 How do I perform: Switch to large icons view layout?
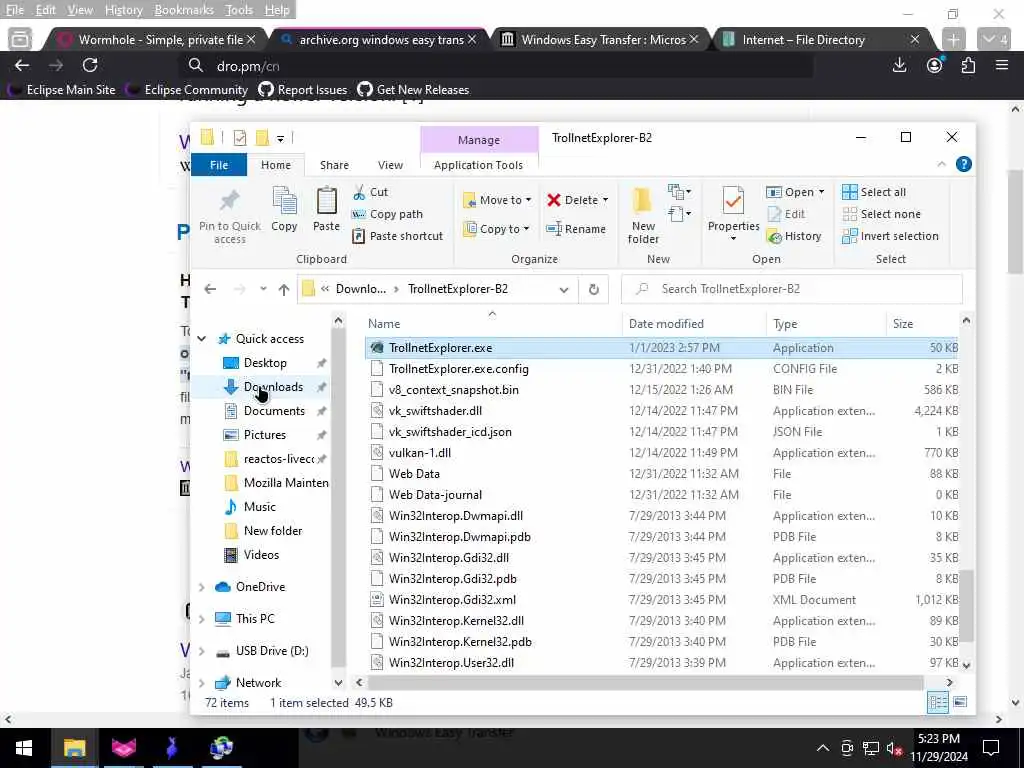[x=960, y=703]
